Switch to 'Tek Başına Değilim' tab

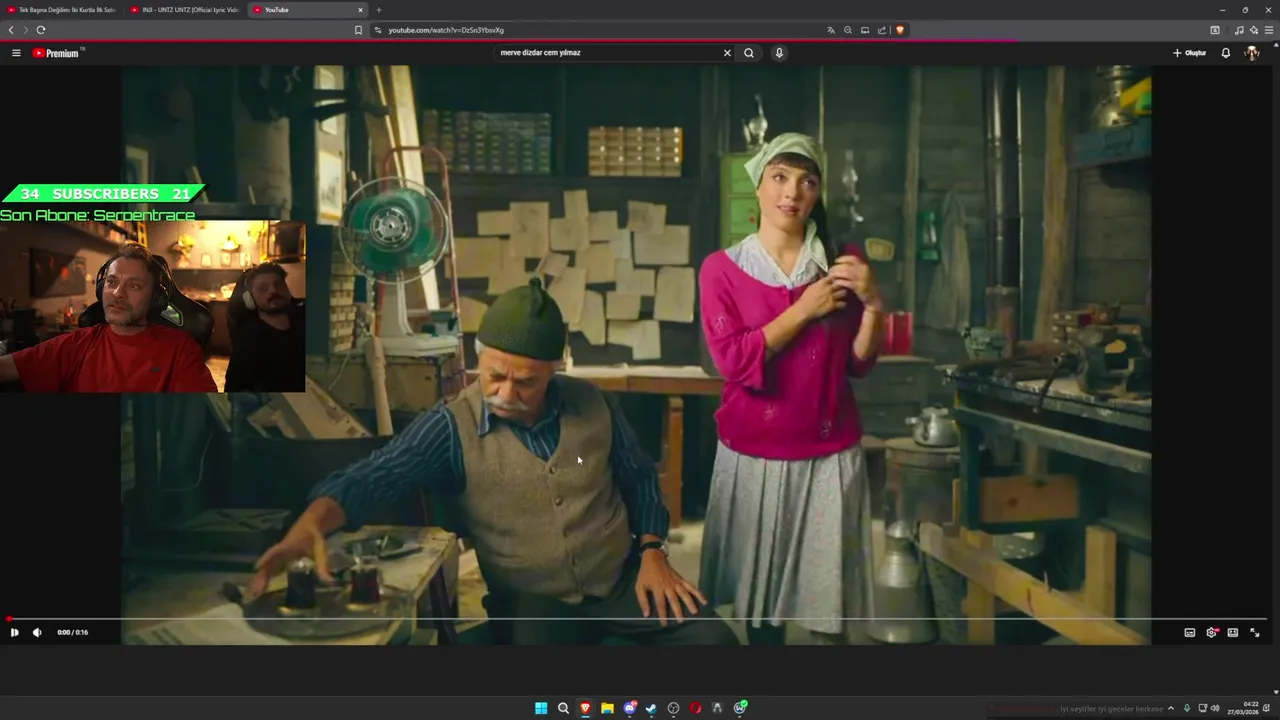pyautogui.click(x=63, y=10)
